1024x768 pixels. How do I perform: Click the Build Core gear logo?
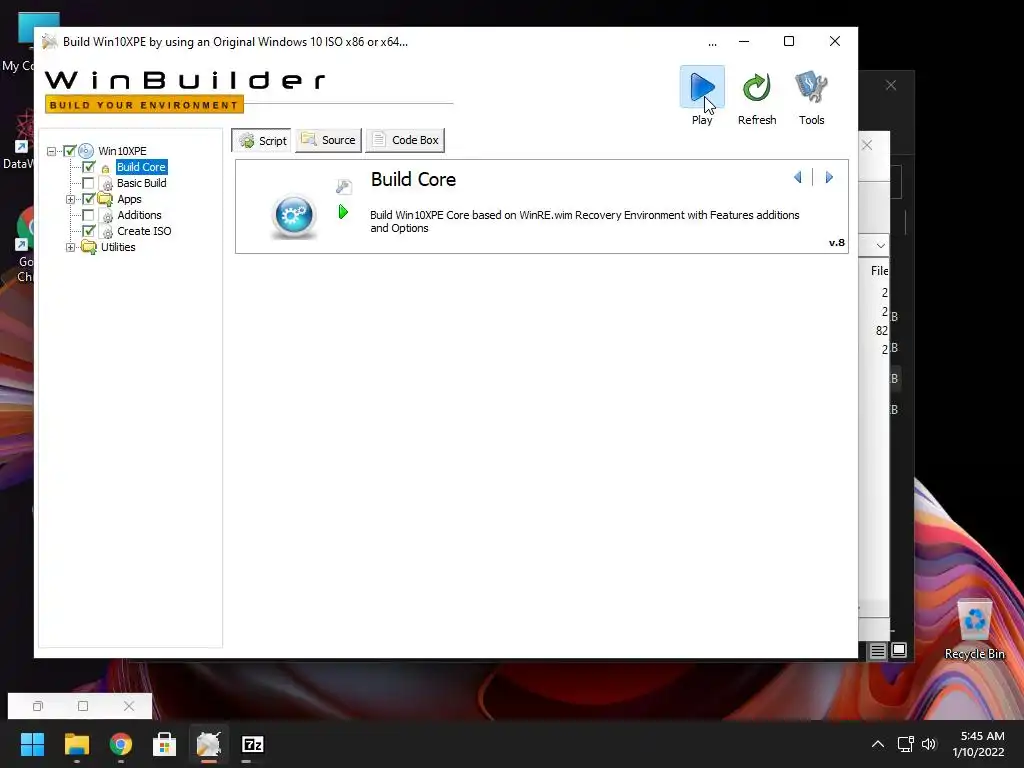294,215
